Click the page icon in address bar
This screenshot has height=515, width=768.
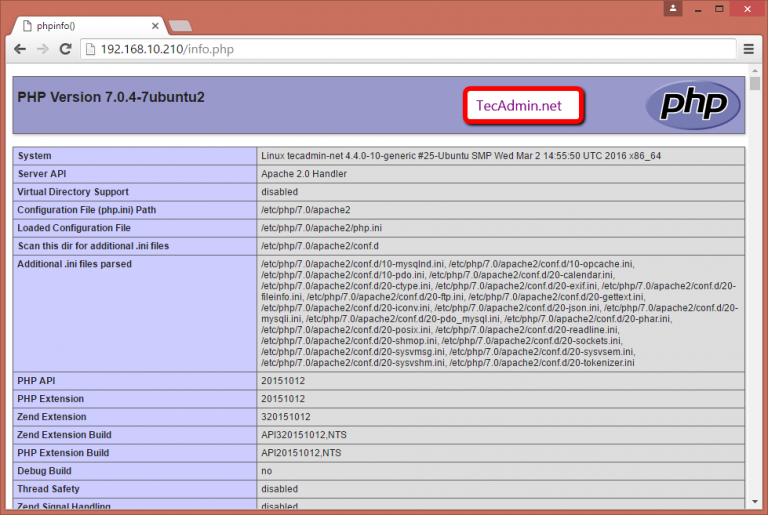(x=89, y=48)
